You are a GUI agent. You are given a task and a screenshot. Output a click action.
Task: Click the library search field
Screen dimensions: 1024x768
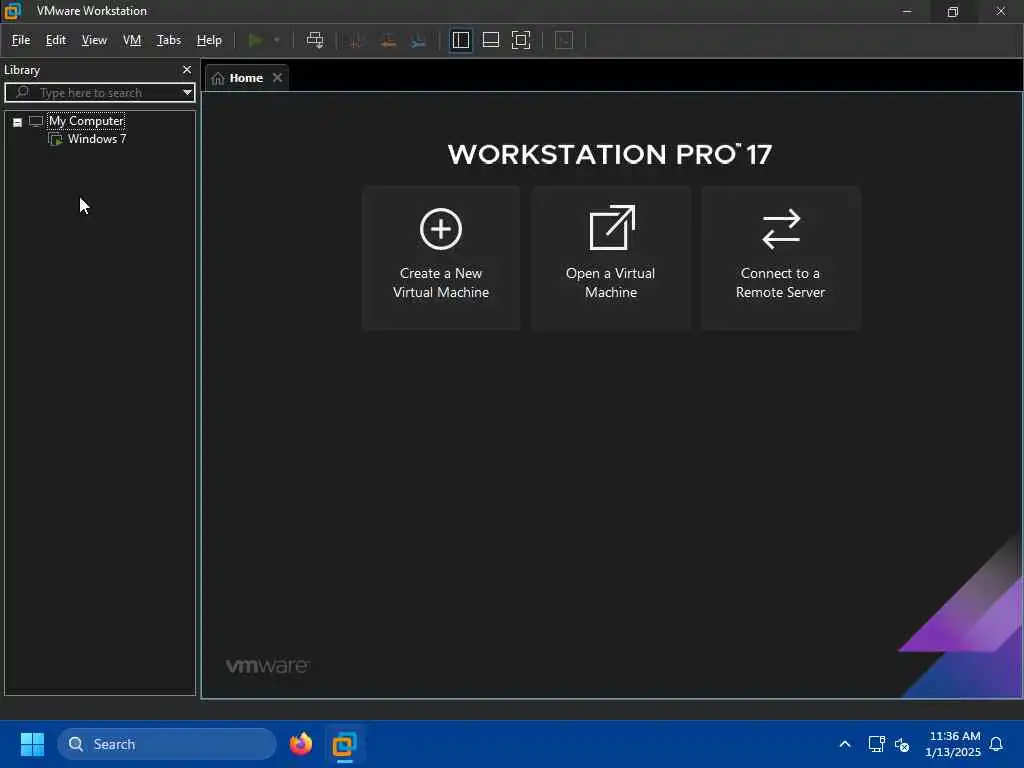click(x=100, y=93)
